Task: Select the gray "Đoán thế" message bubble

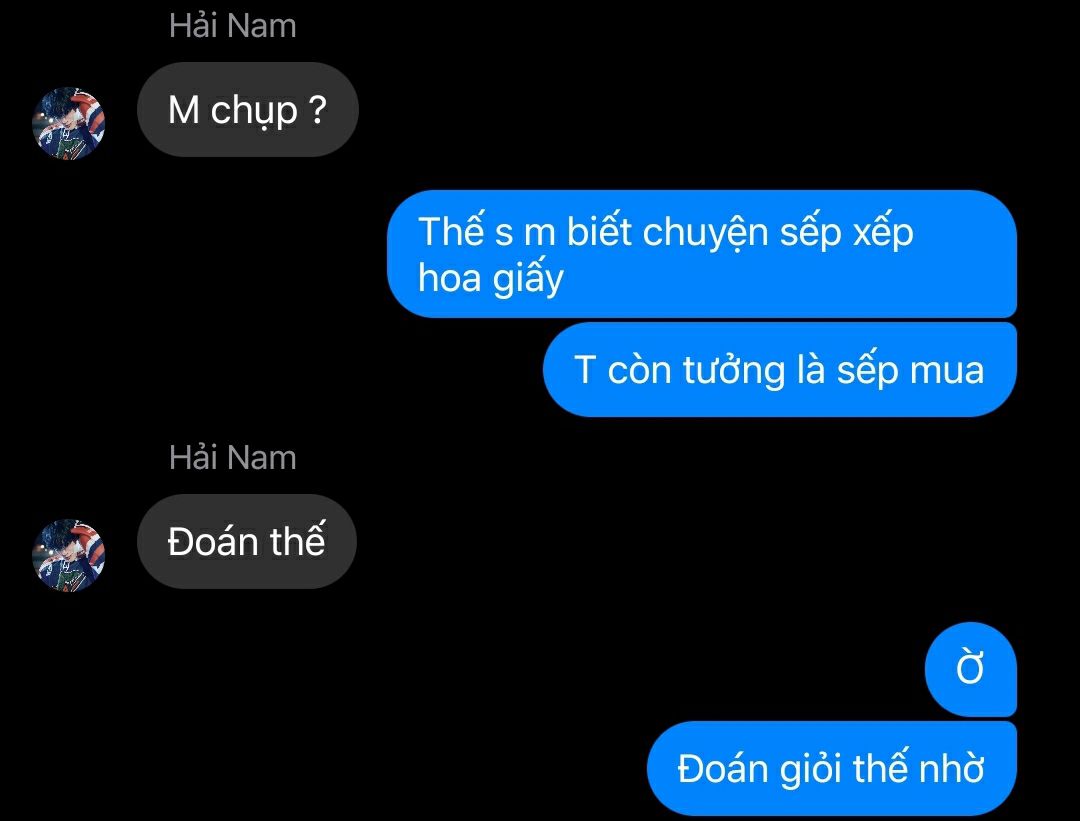Action: point(247,541)
